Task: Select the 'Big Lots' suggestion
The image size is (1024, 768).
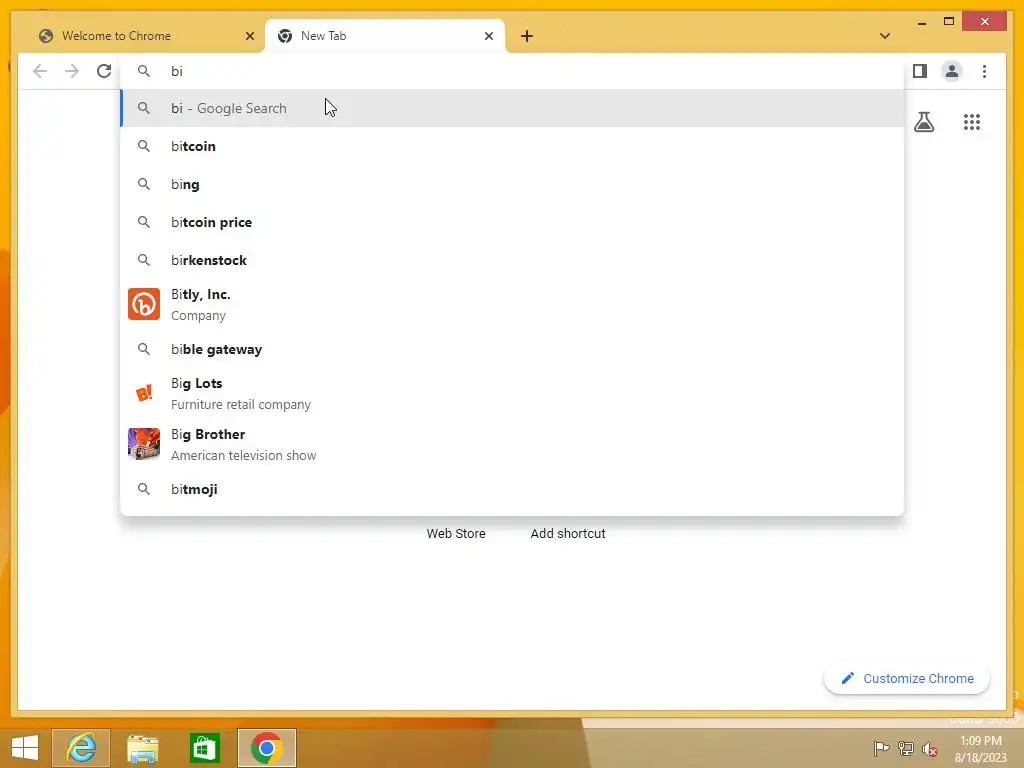Action: pos(513,393)
